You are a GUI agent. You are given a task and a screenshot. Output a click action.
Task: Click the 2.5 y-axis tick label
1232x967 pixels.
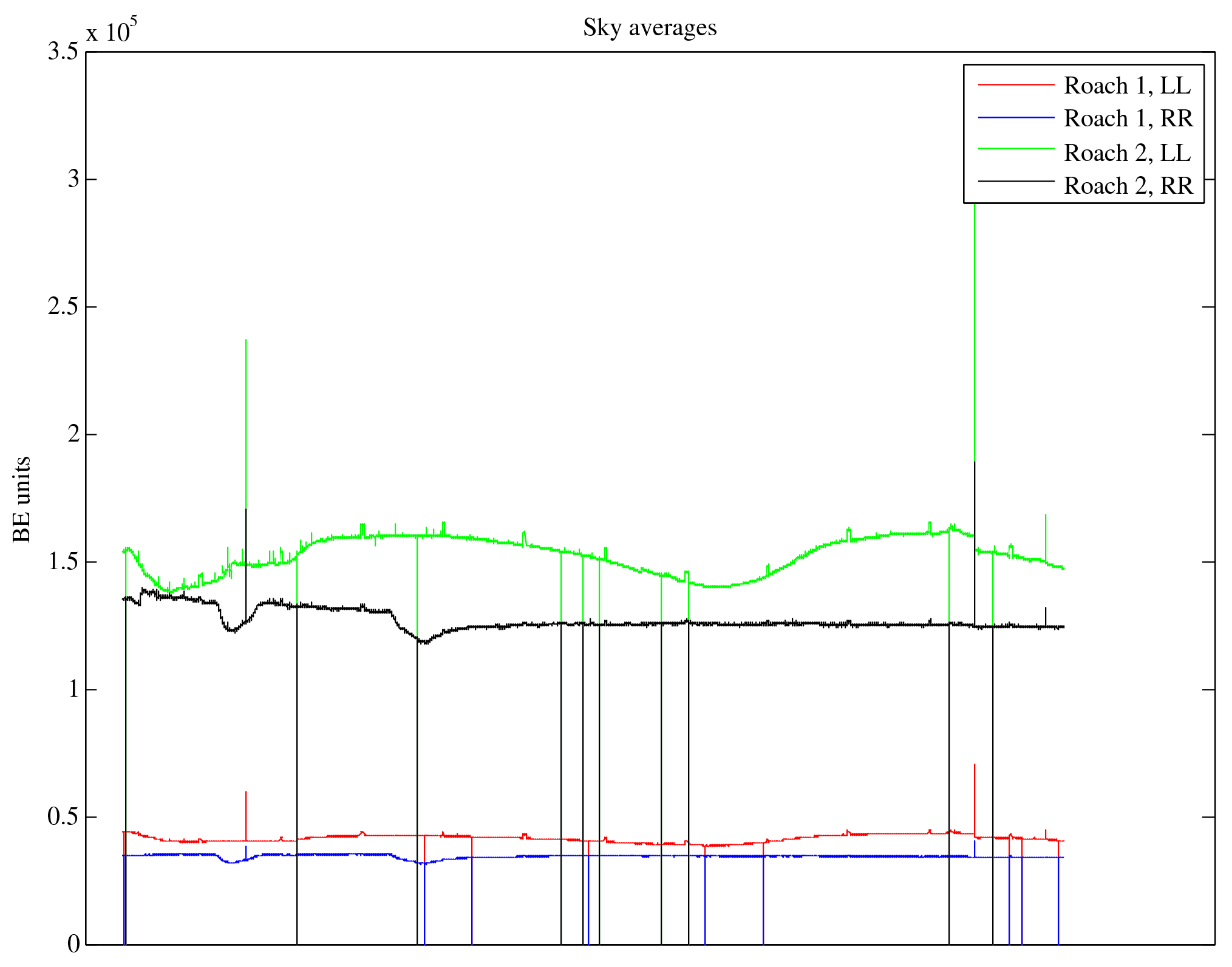(x=63, y=307)
